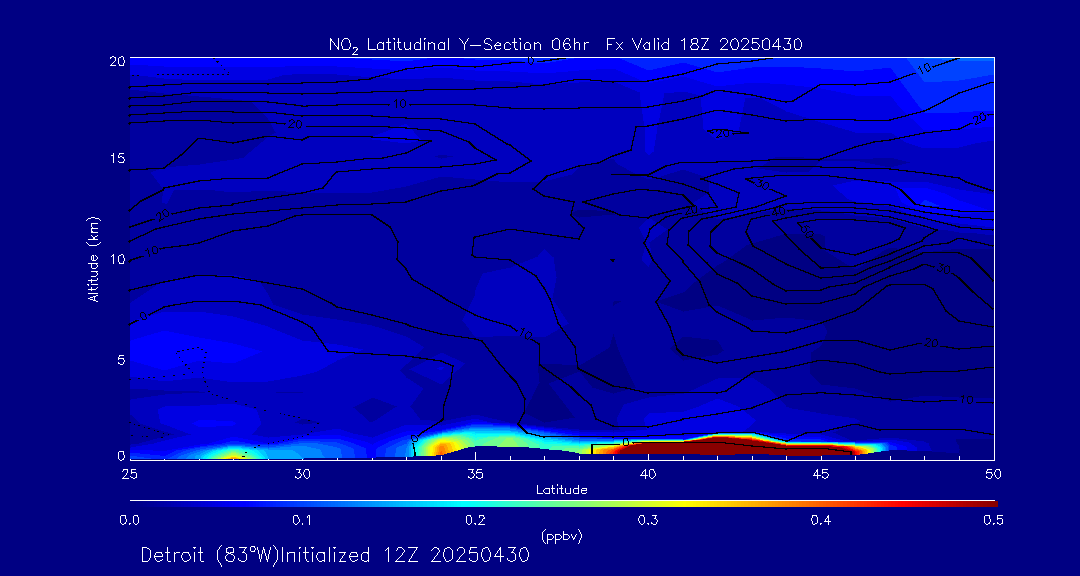Click the latitude axis tick label 35

(475, 474)
